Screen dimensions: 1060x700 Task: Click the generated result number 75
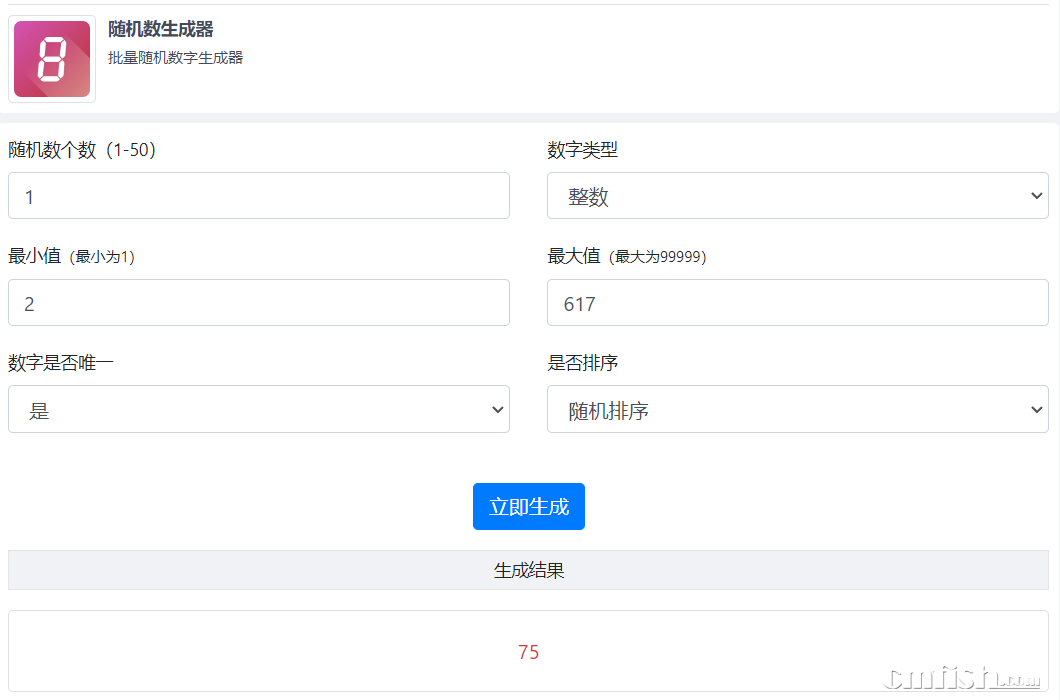(528, 652)
